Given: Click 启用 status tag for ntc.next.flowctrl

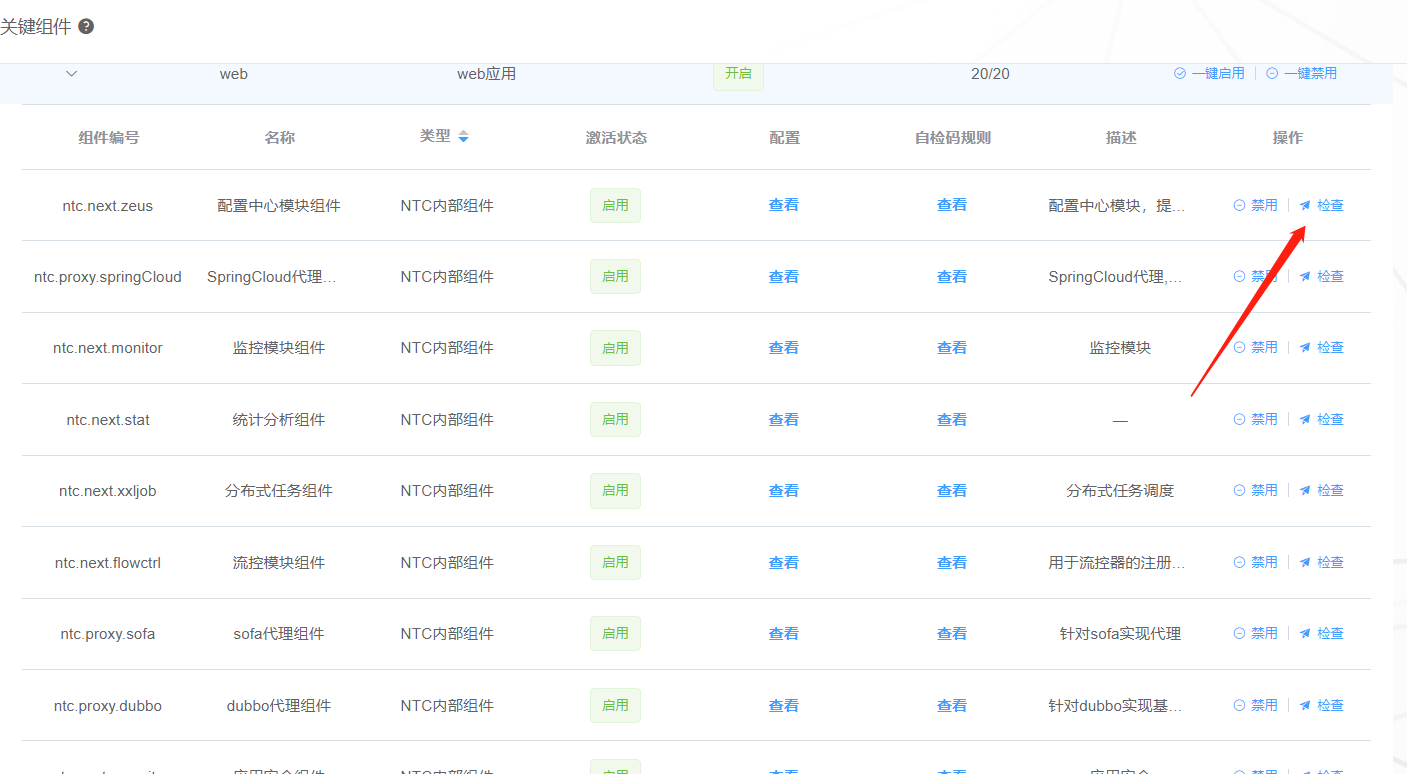Looking at the screenshot, I should tap(615, 562).
